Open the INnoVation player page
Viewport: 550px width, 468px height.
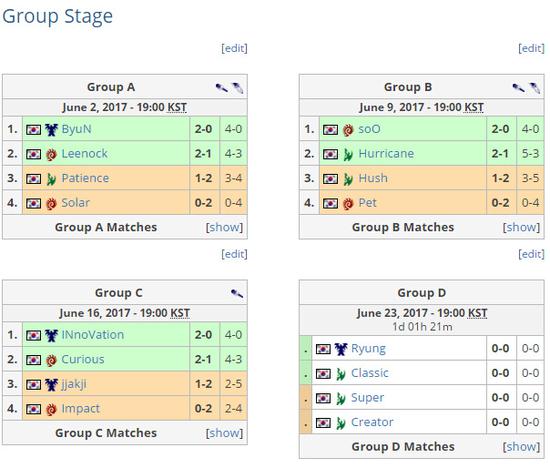(93, 335)
